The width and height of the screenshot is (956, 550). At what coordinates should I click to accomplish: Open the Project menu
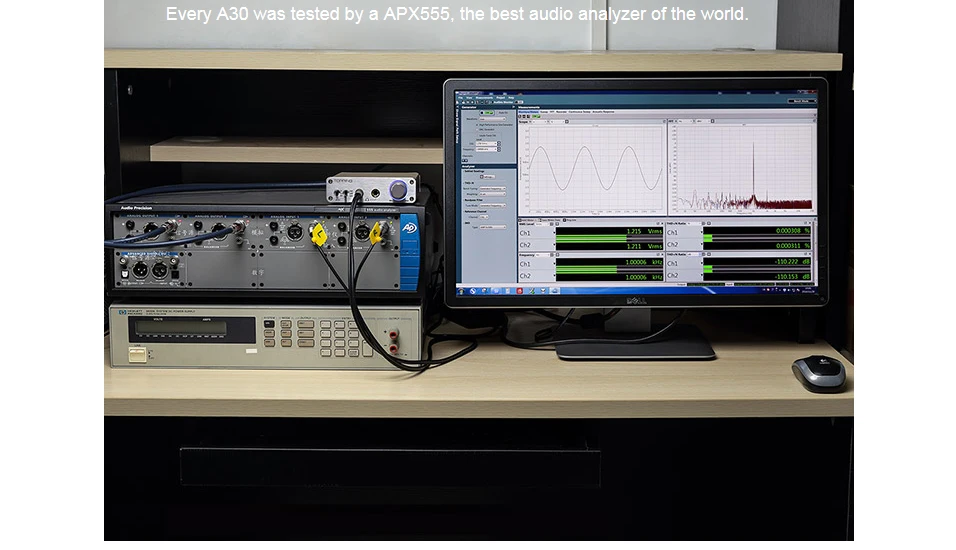click(x=501, y=98)
